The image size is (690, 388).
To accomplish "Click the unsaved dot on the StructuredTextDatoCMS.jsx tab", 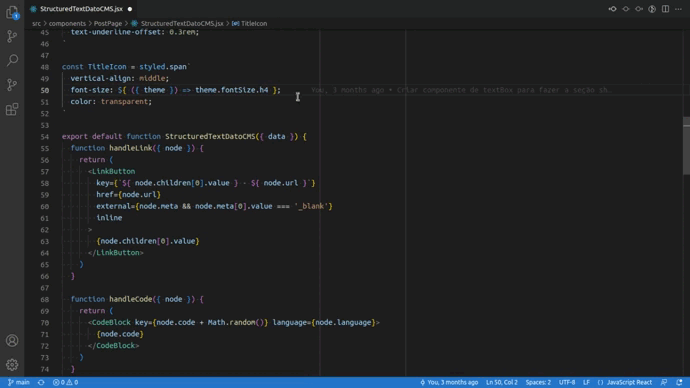I will click(x=130, y=9).
